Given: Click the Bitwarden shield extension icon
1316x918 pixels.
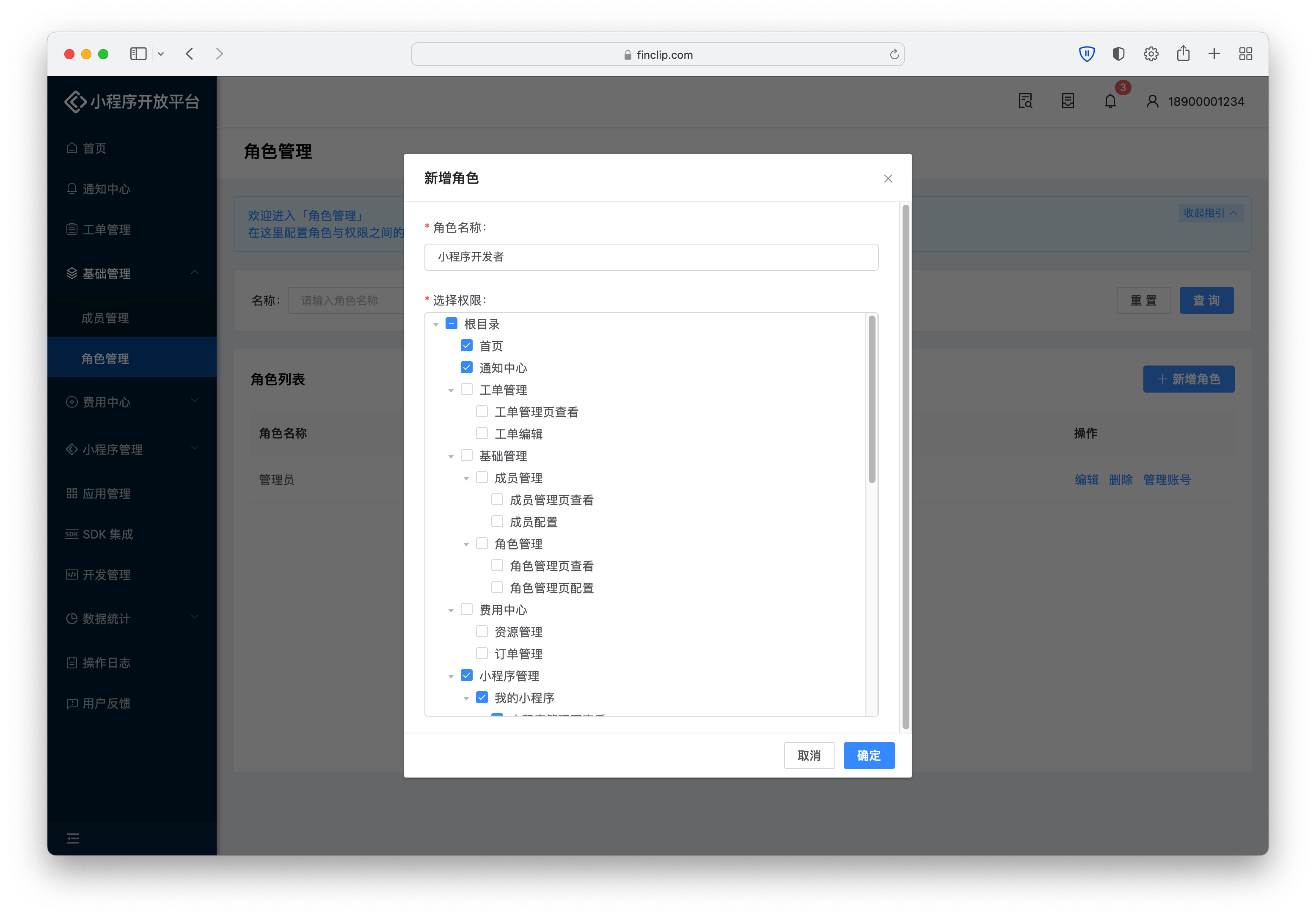Looking at the screenshot, I should [x=1087, y=54].
